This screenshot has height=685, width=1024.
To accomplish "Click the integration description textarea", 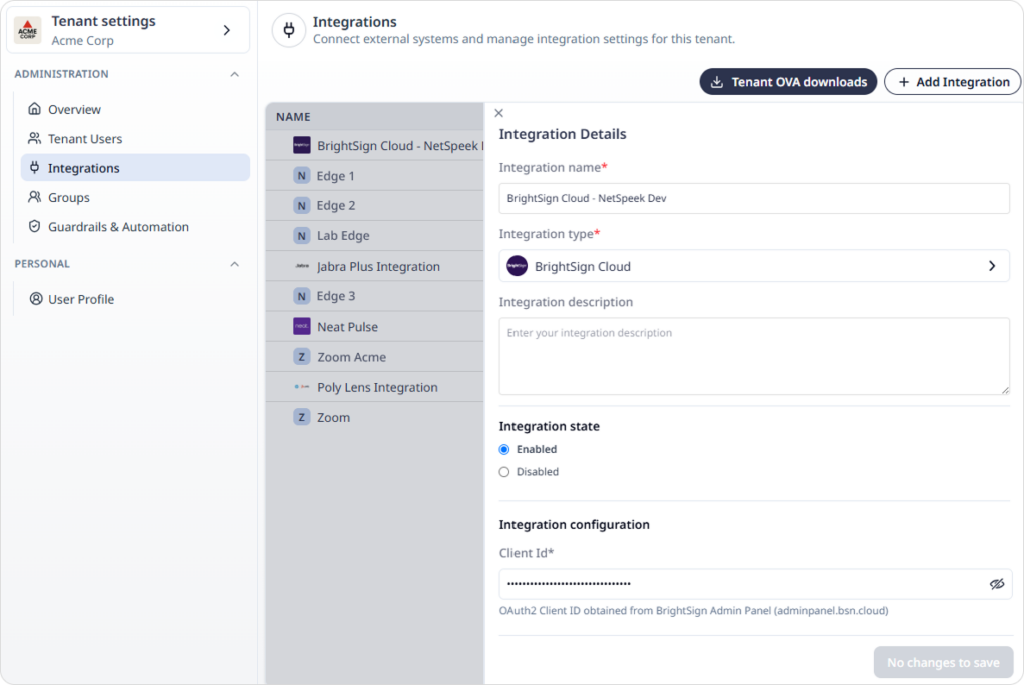I will tap(754, 357).
